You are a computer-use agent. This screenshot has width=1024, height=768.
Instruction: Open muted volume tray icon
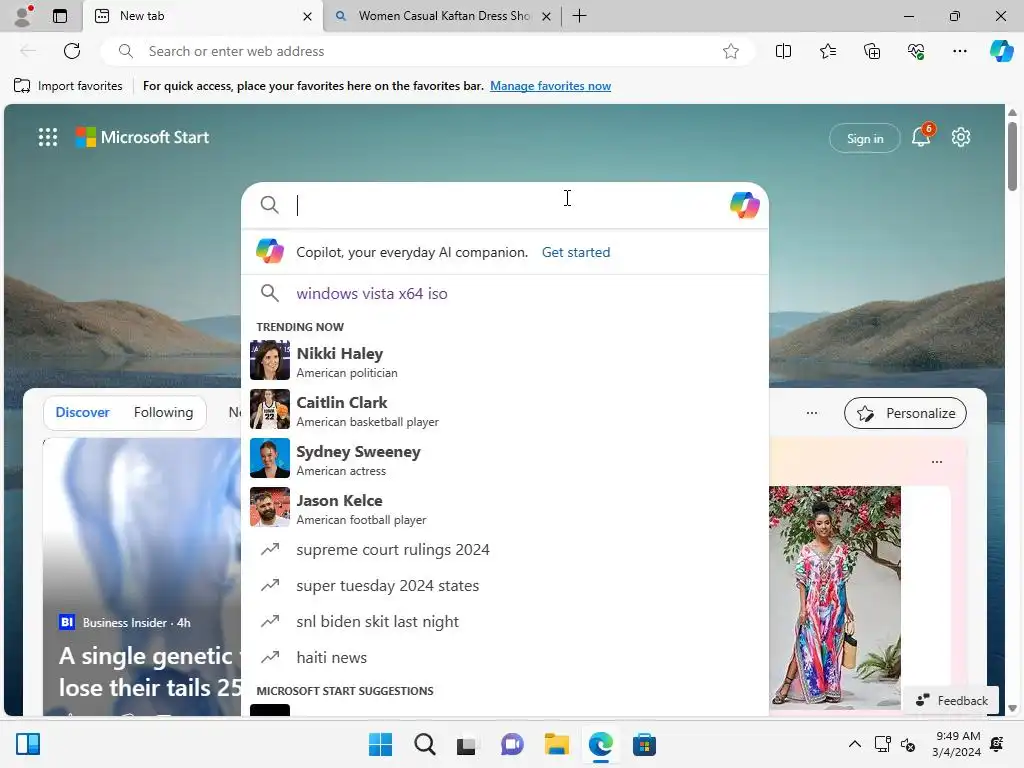908,744
